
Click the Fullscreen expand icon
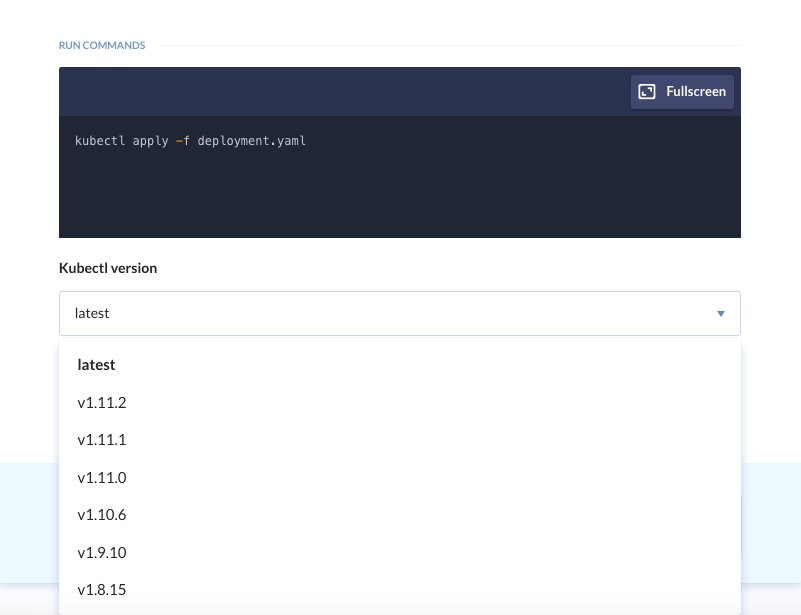point(647,91)
